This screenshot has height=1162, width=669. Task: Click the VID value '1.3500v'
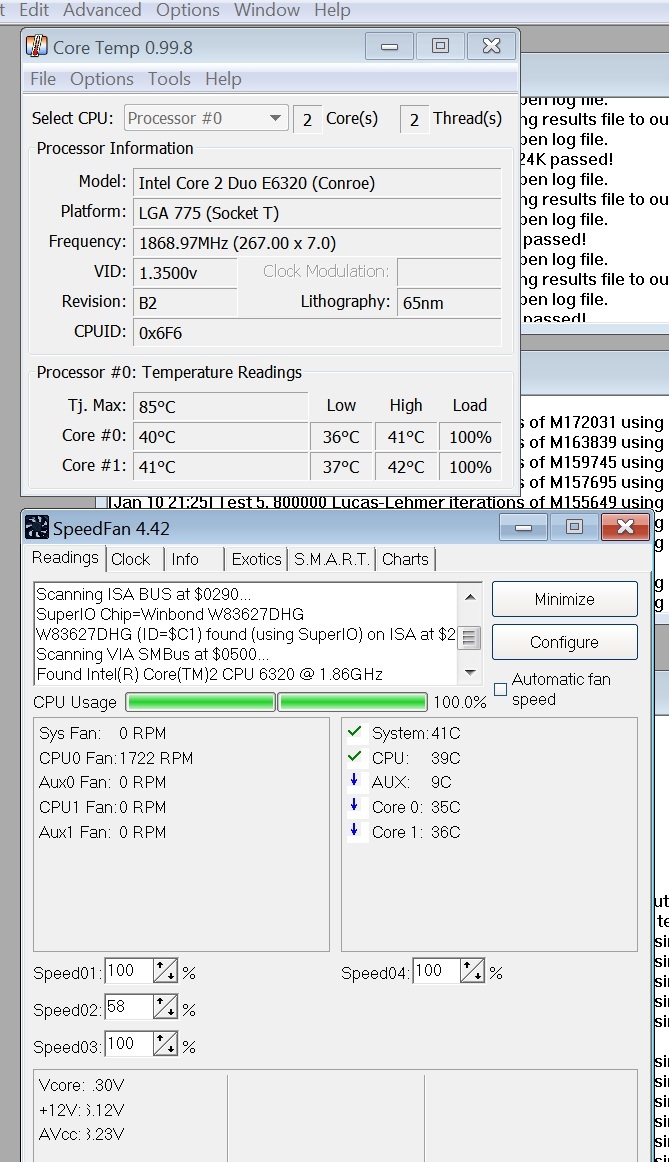click(185, 273)
